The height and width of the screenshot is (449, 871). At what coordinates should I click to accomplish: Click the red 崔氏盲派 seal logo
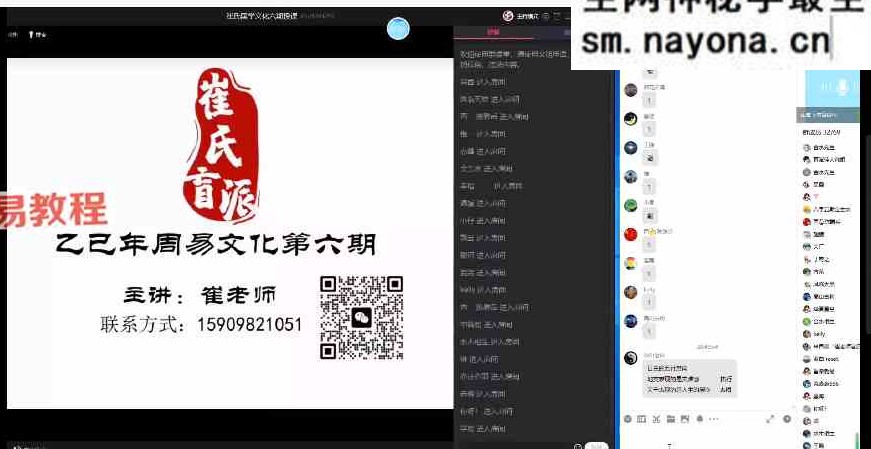click(x=221, y=146)
